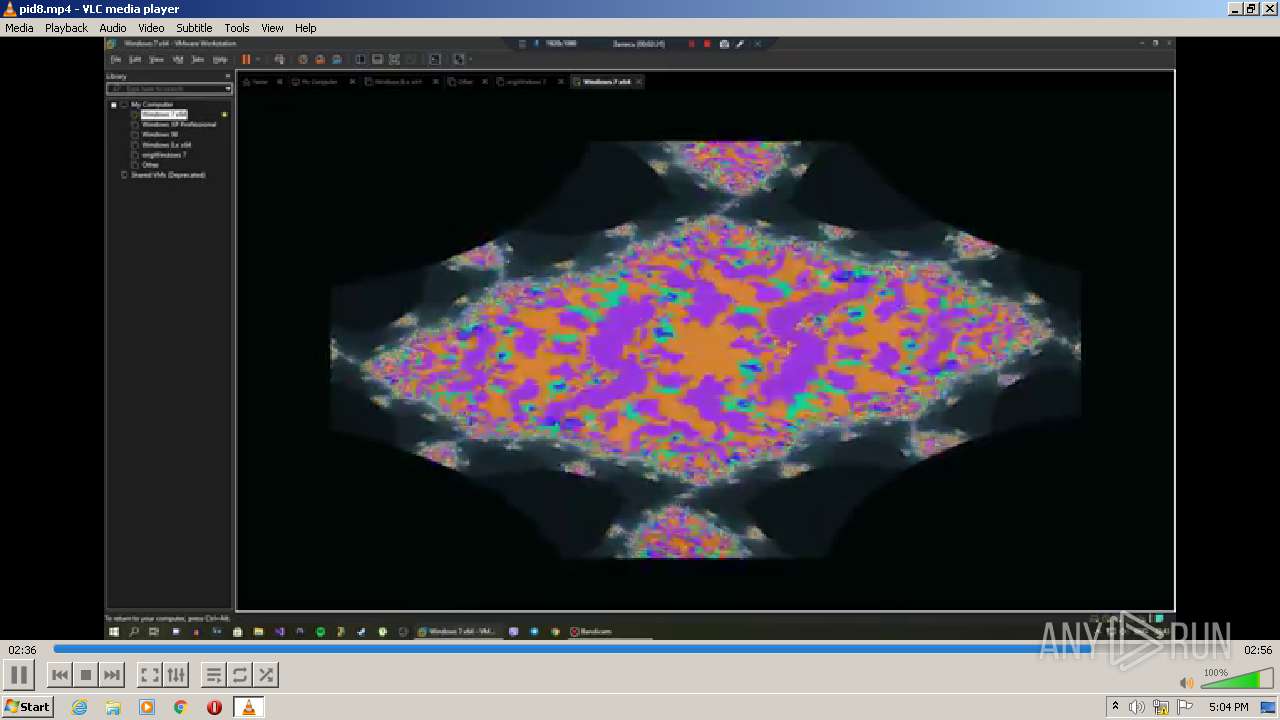Screen dimensions: 1280x720
Task: Launch Internet Explorer from the taskbar
Action: [79, 707]
